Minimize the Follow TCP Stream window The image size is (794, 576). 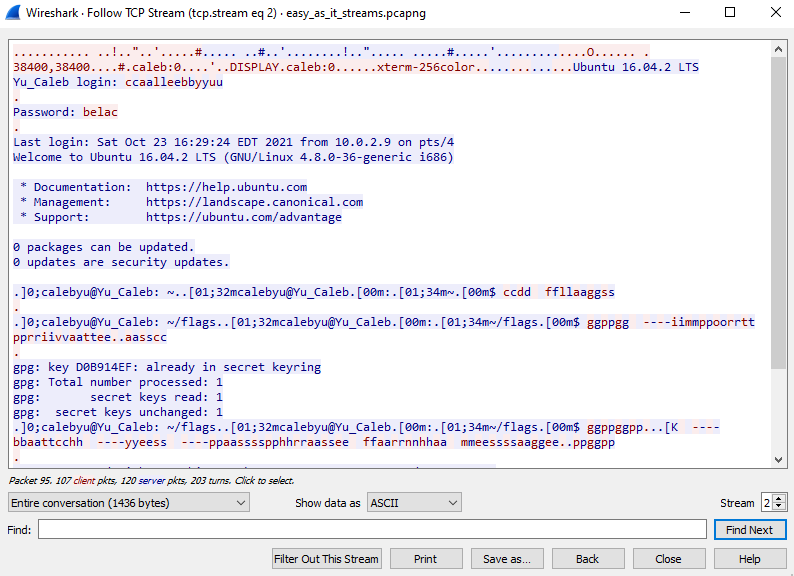[x=685, y=12]
